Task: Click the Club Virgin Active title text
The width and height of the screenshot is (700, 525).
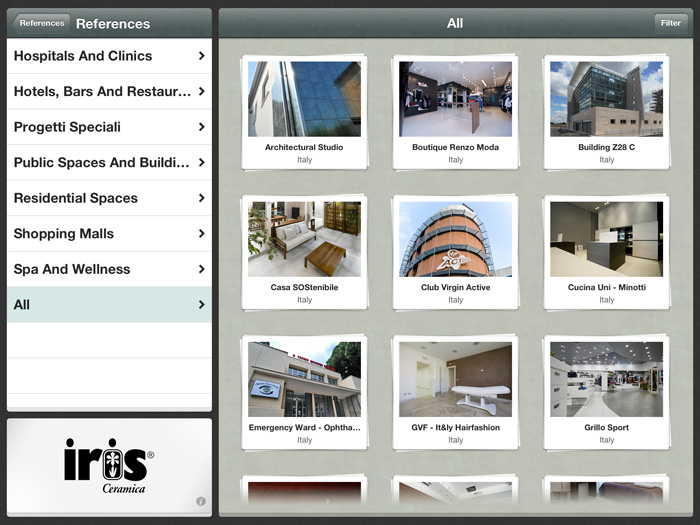Action: (455, 288)
